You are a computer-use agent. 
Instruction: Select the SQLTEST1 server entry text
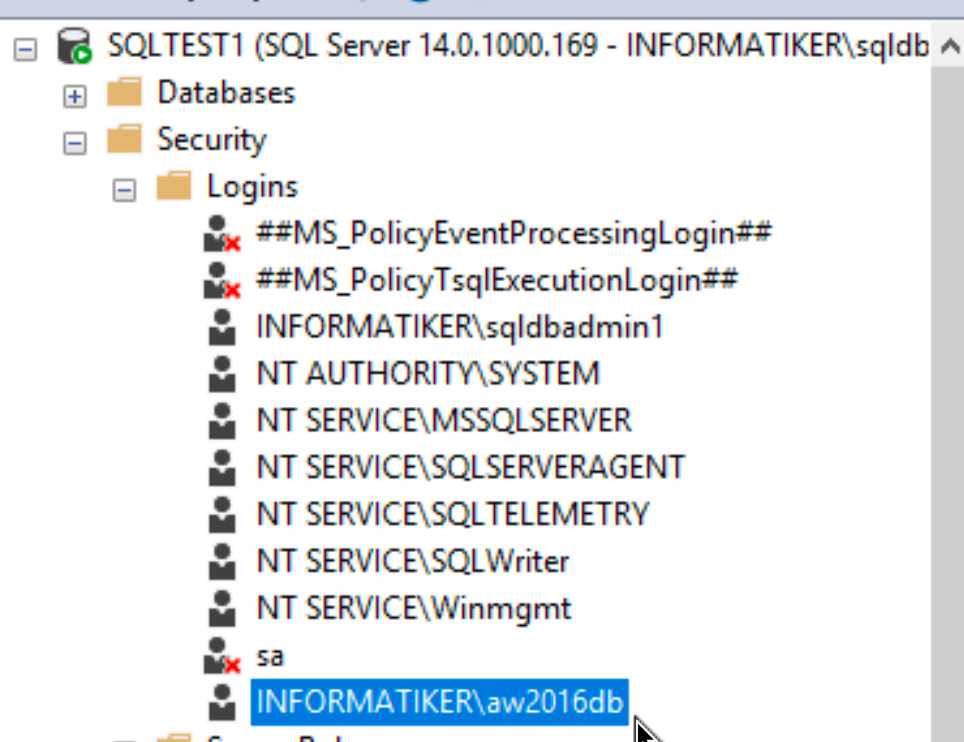[x=518, y=46]
